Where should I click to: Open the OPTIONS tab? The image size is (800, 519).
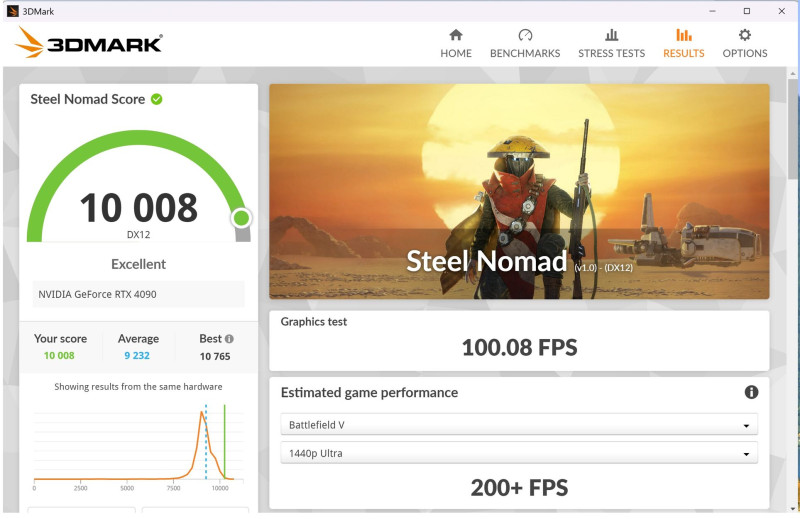coord(744,44)
